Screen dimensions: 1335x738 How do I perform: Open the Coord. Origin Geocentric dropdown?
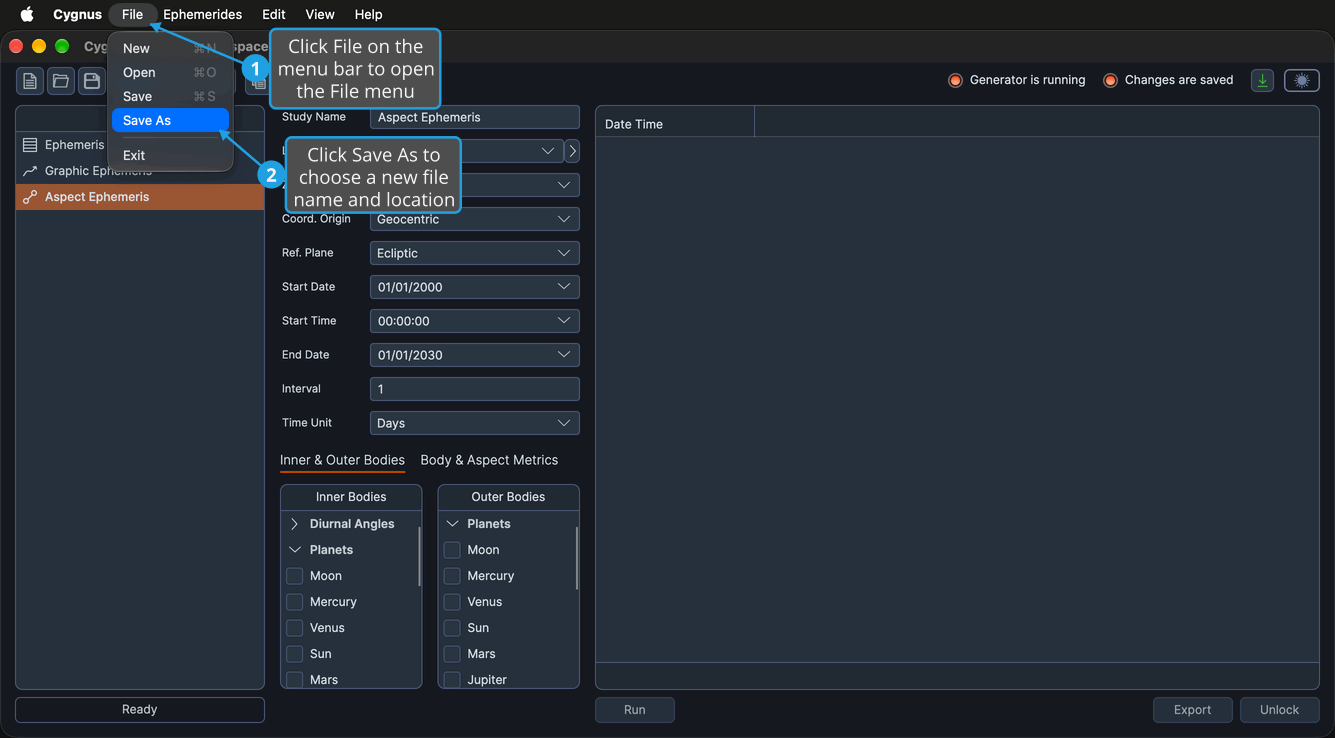pos(475,219)
